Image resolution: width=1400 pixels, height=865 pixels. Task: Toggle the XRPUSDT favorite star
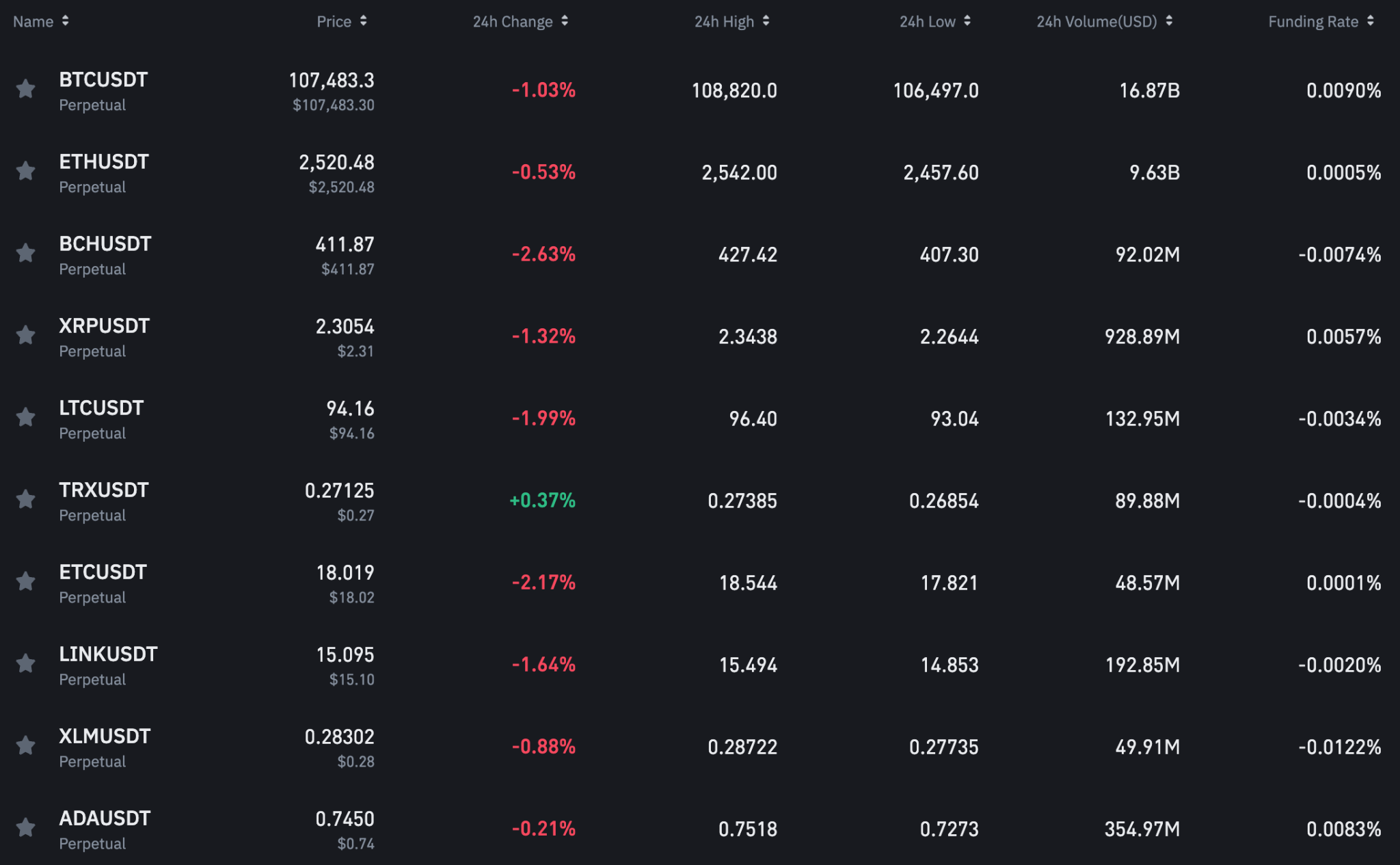[x=26, y=335]
